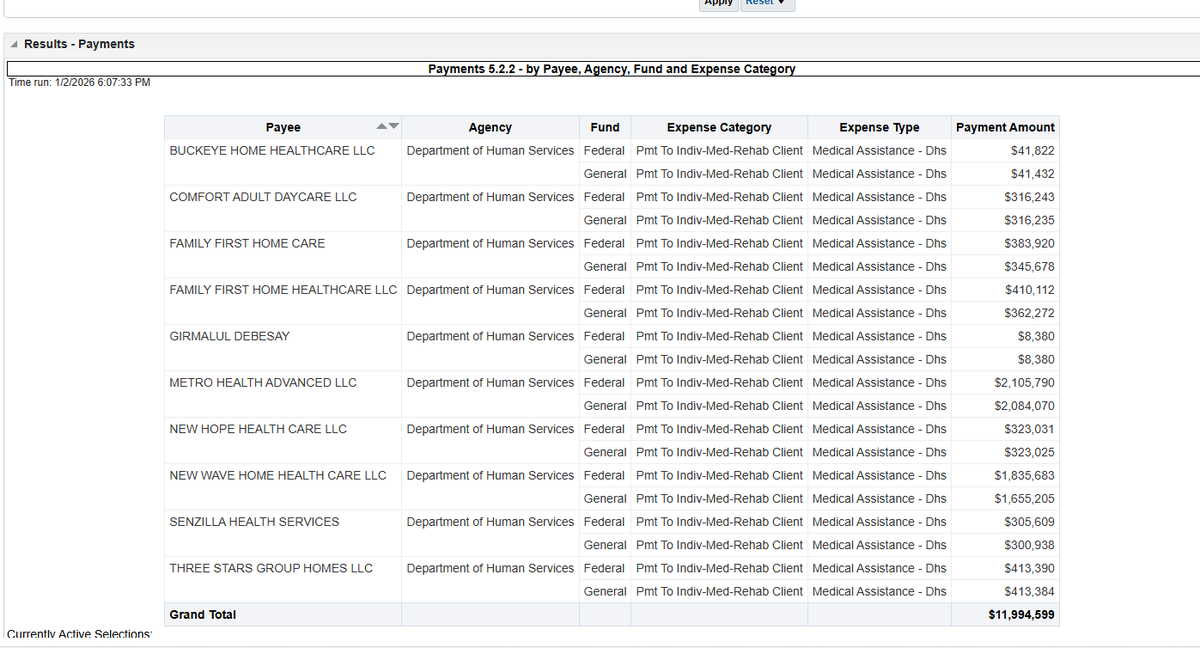Click the grand total amount $11,994,599
1200x648 pixels.
pos(1021,614)
